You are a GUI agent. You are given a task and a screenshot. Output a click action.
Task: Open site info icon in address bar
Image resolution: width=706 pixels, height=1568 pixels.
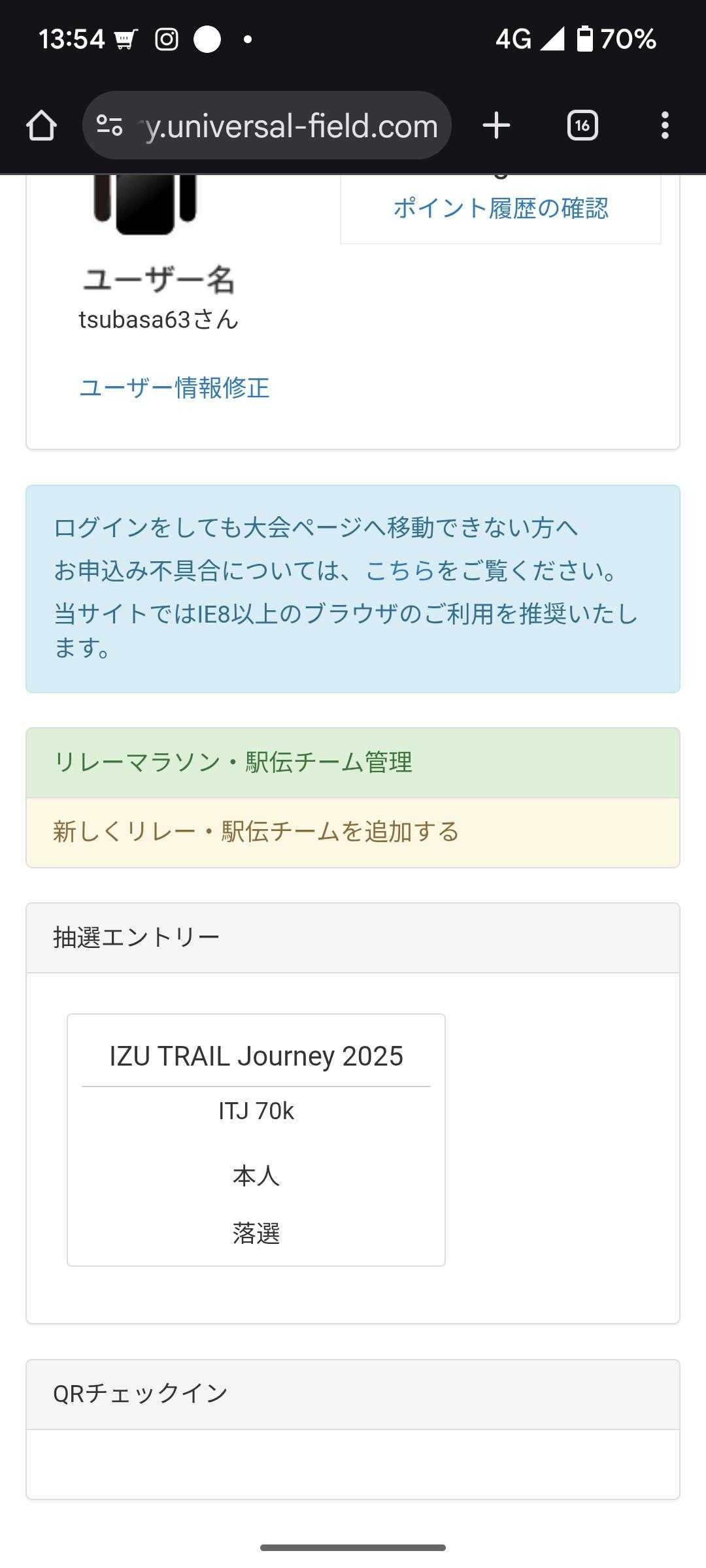click(109, 125)
